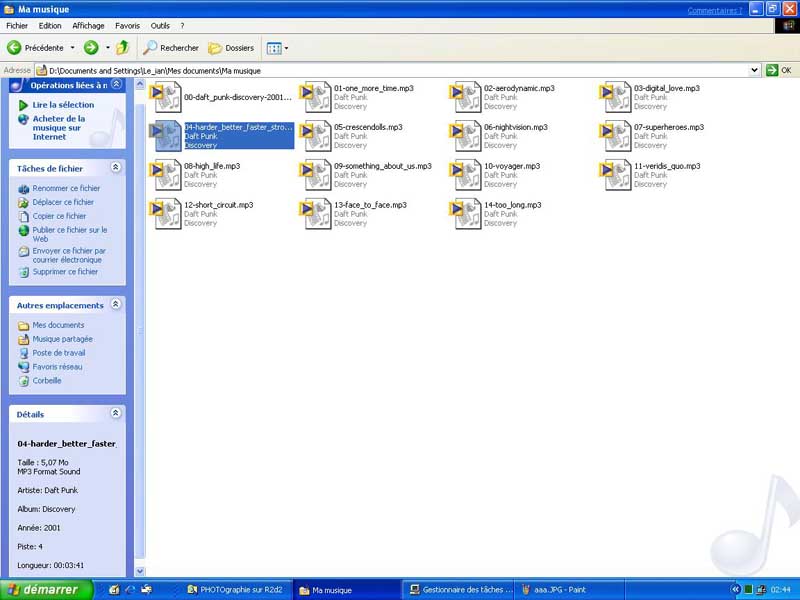Click the Rechercher search toolbar button

pyautogui.click(x=171, y=48)
